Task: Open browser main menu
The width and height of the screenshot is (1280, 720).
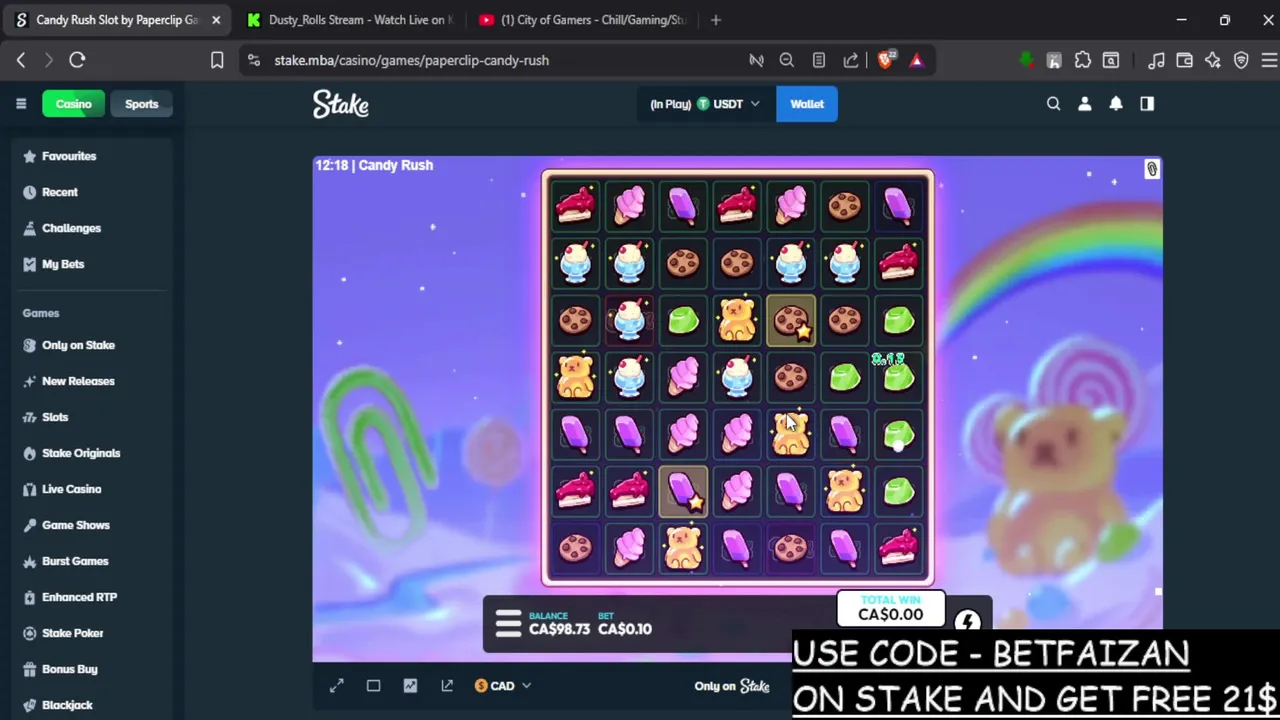Action: (1268, 60)
